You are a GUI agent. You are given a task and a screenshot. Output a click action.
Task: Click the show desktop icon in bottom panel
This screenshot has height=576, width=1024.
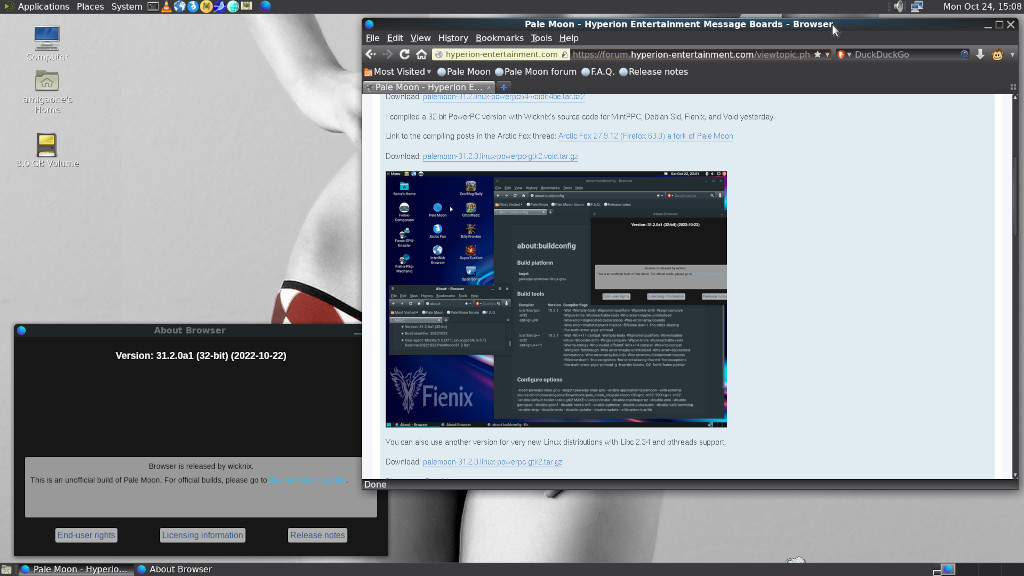[x=7, y=569]
